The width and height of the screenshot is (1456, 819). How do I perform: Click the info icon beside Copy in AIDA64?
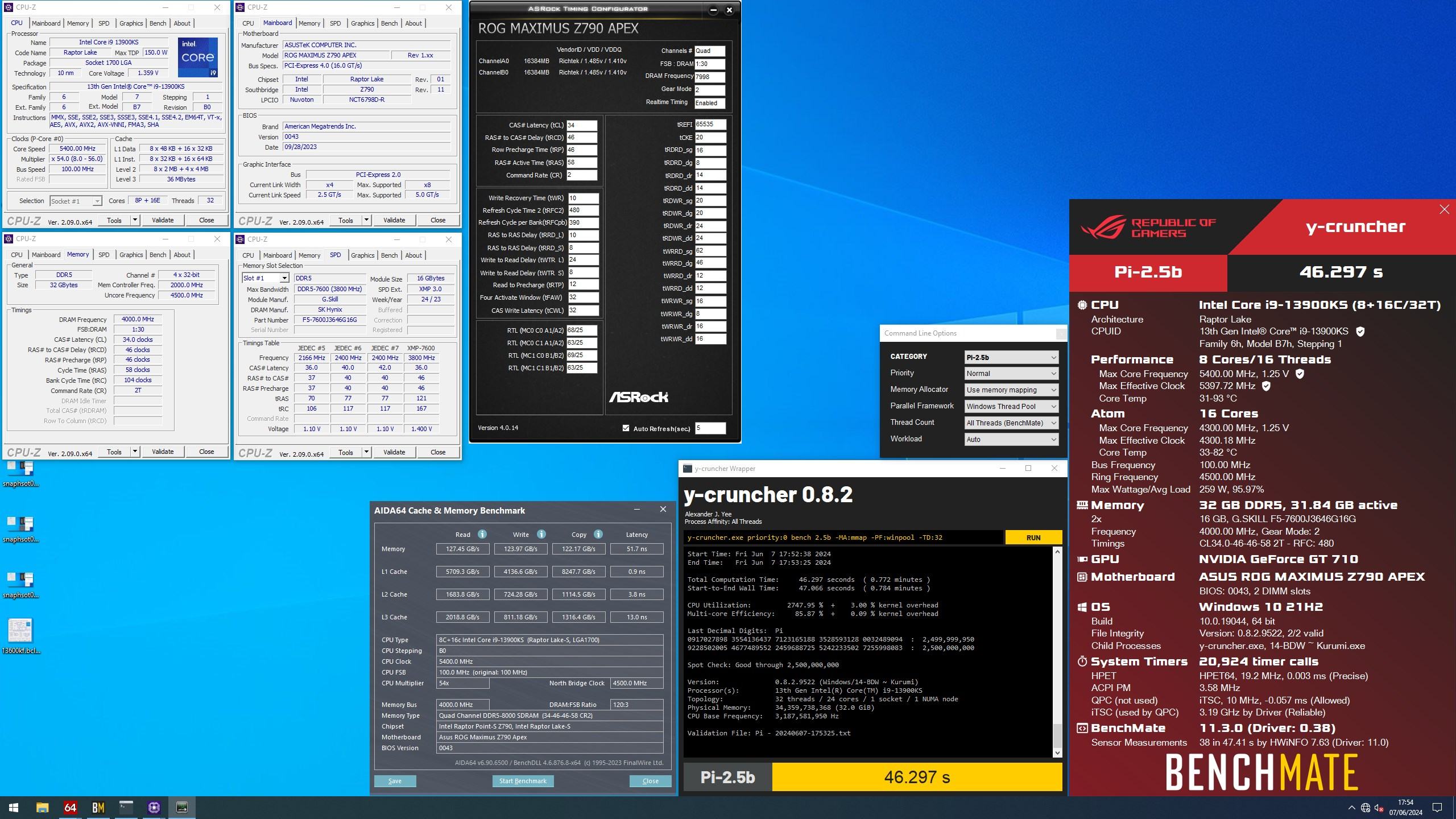(x=598, y=534)
